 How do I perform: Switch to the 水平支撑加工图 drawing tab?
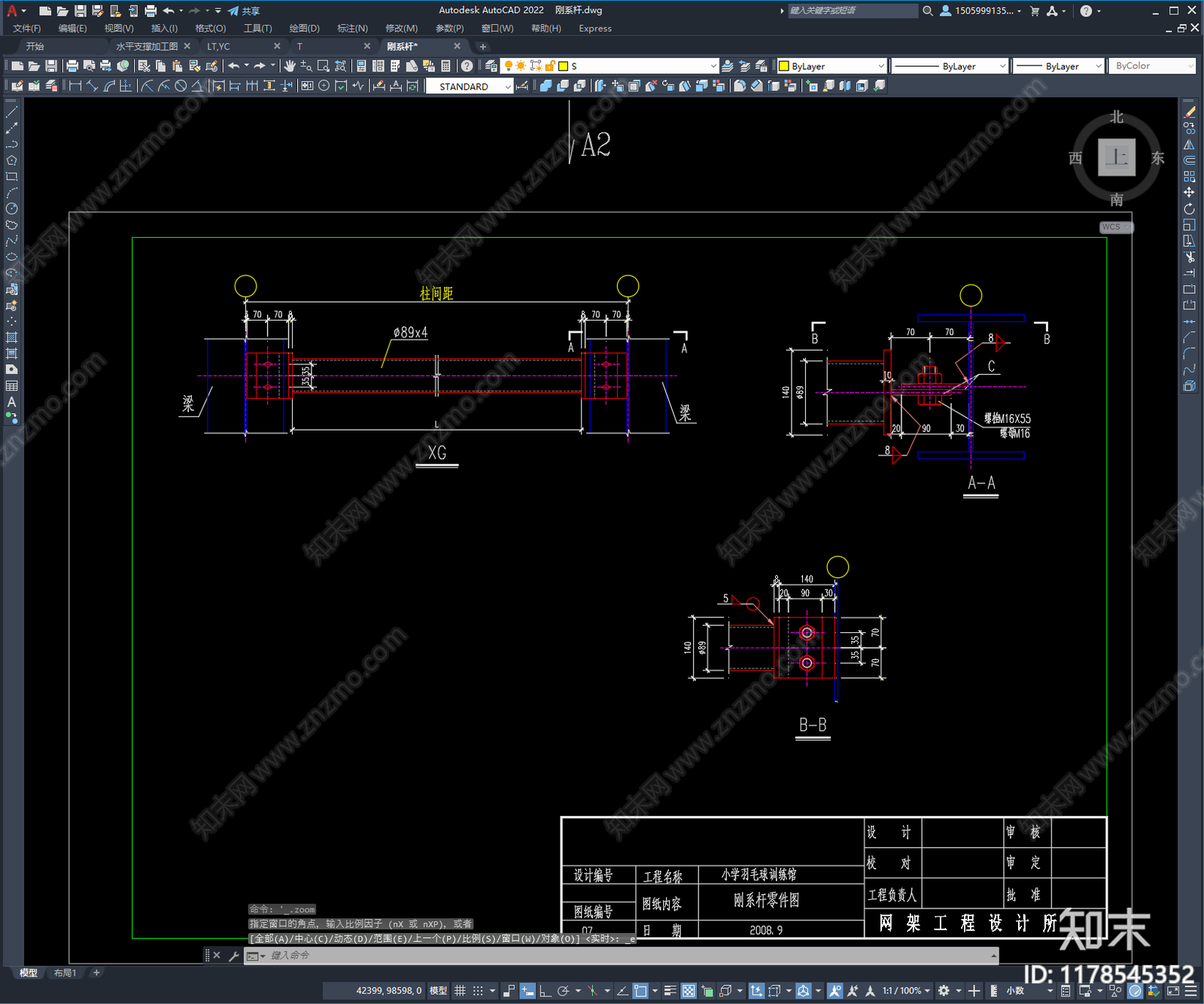[147, 47]
